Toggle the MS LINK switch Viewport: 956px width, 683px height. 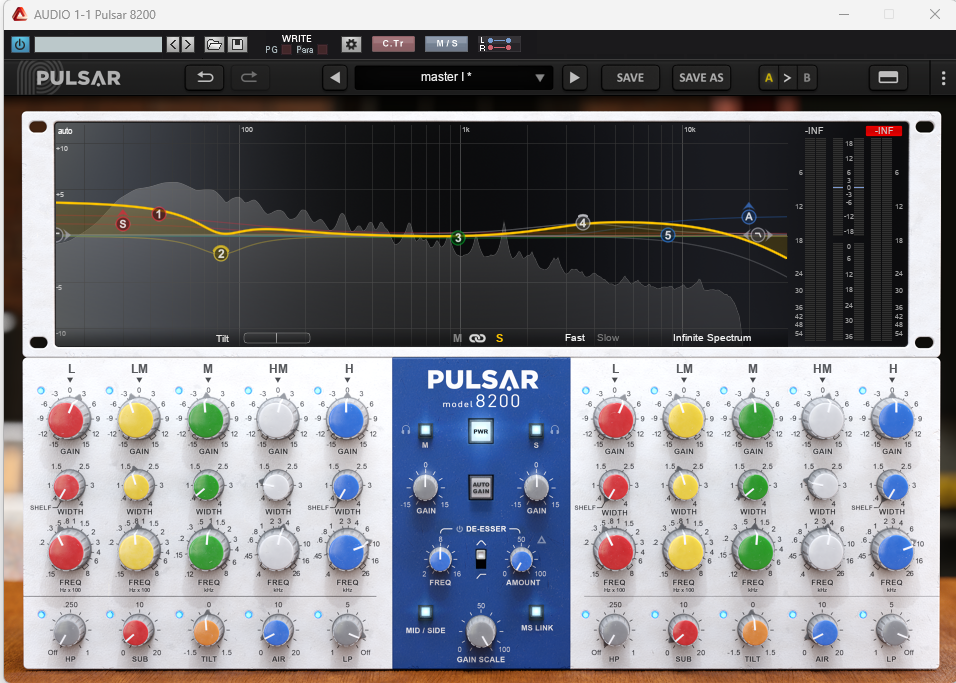coord(536,612)
